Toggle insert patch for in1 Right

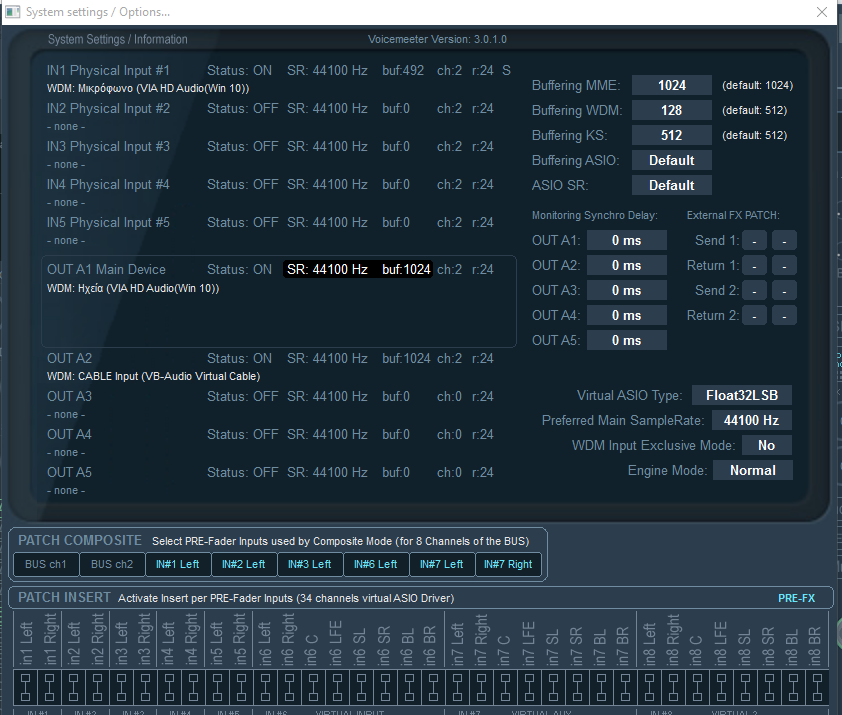pos(49,686)
